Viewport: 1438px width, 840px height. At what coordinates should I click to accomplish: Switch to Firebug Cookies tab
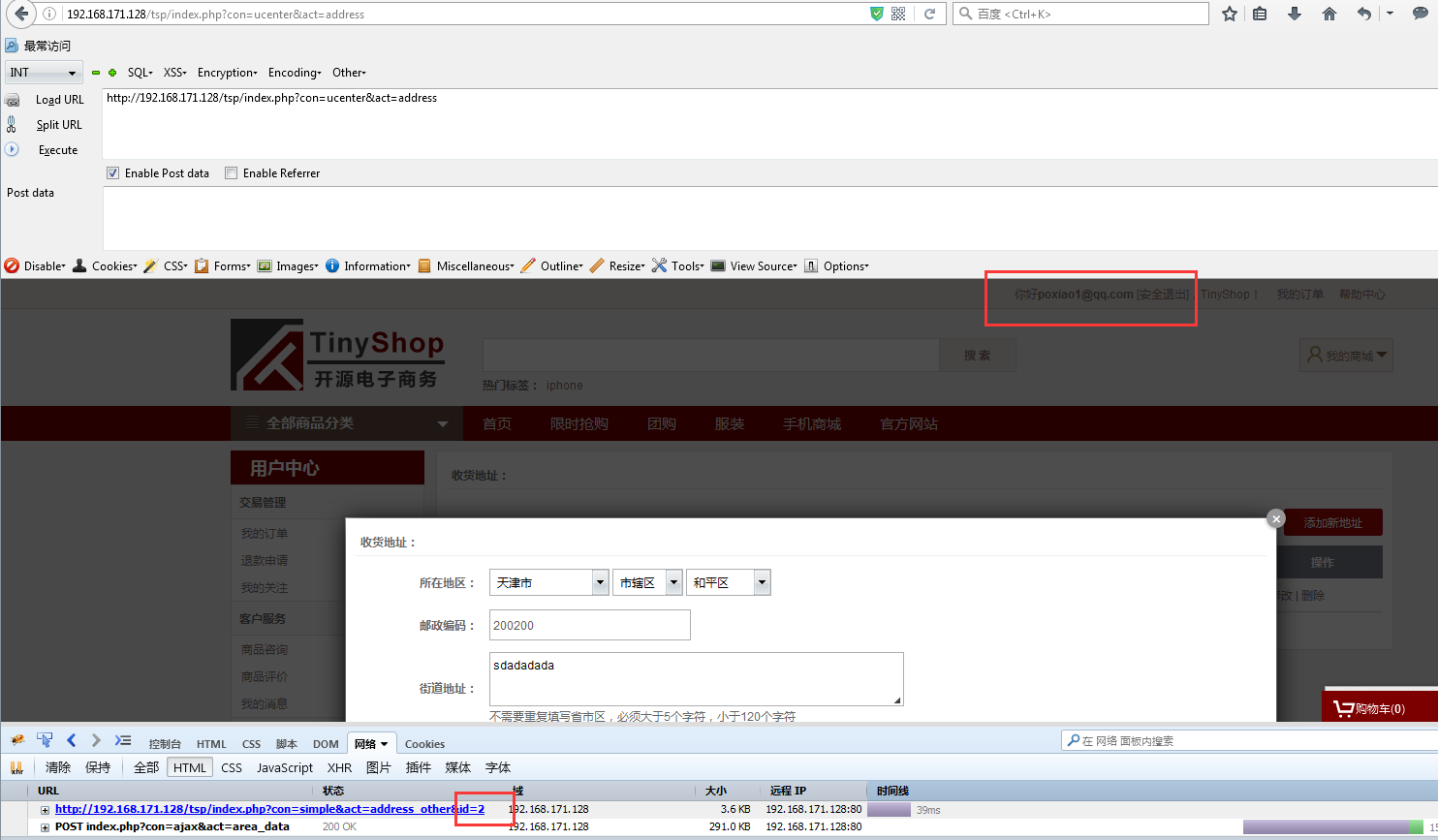pyautogui.click(x=424, y=744)
